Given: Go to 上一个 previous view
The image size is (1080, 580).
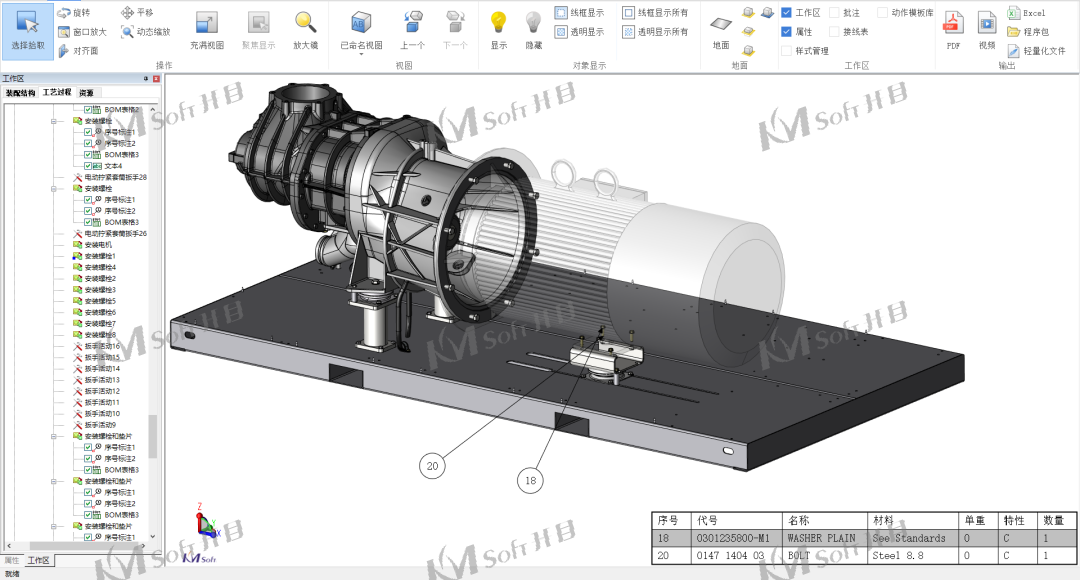Looking at the screenshot, I should [412, 30].
